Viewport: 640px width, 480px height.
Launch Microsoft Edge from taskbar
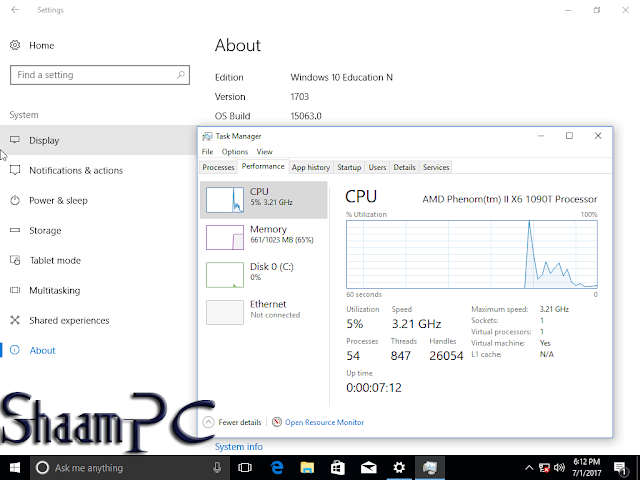[277, 468]
